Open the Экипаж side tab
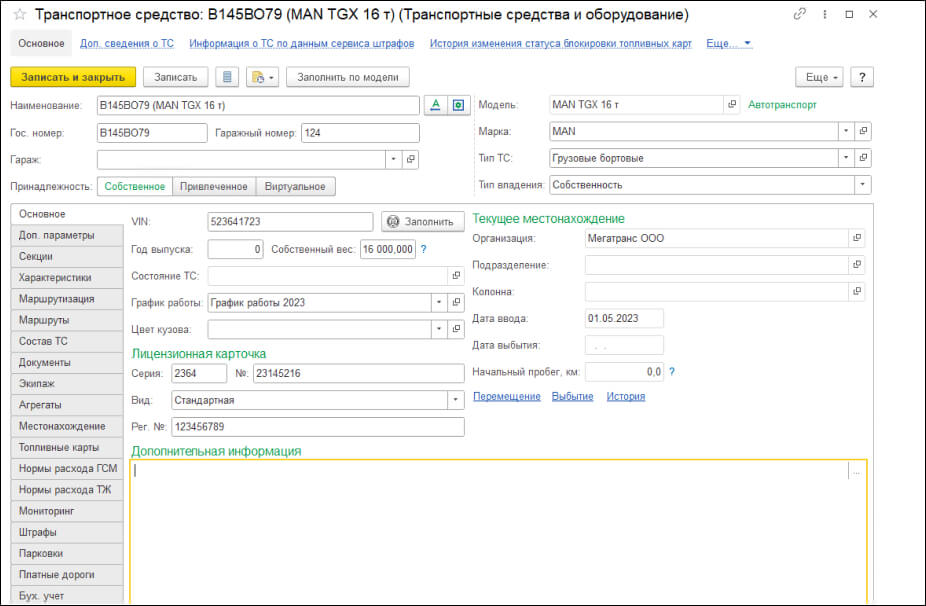Viewport: 926px width, 606px height. pyautogui.click(x=67, y=383)
